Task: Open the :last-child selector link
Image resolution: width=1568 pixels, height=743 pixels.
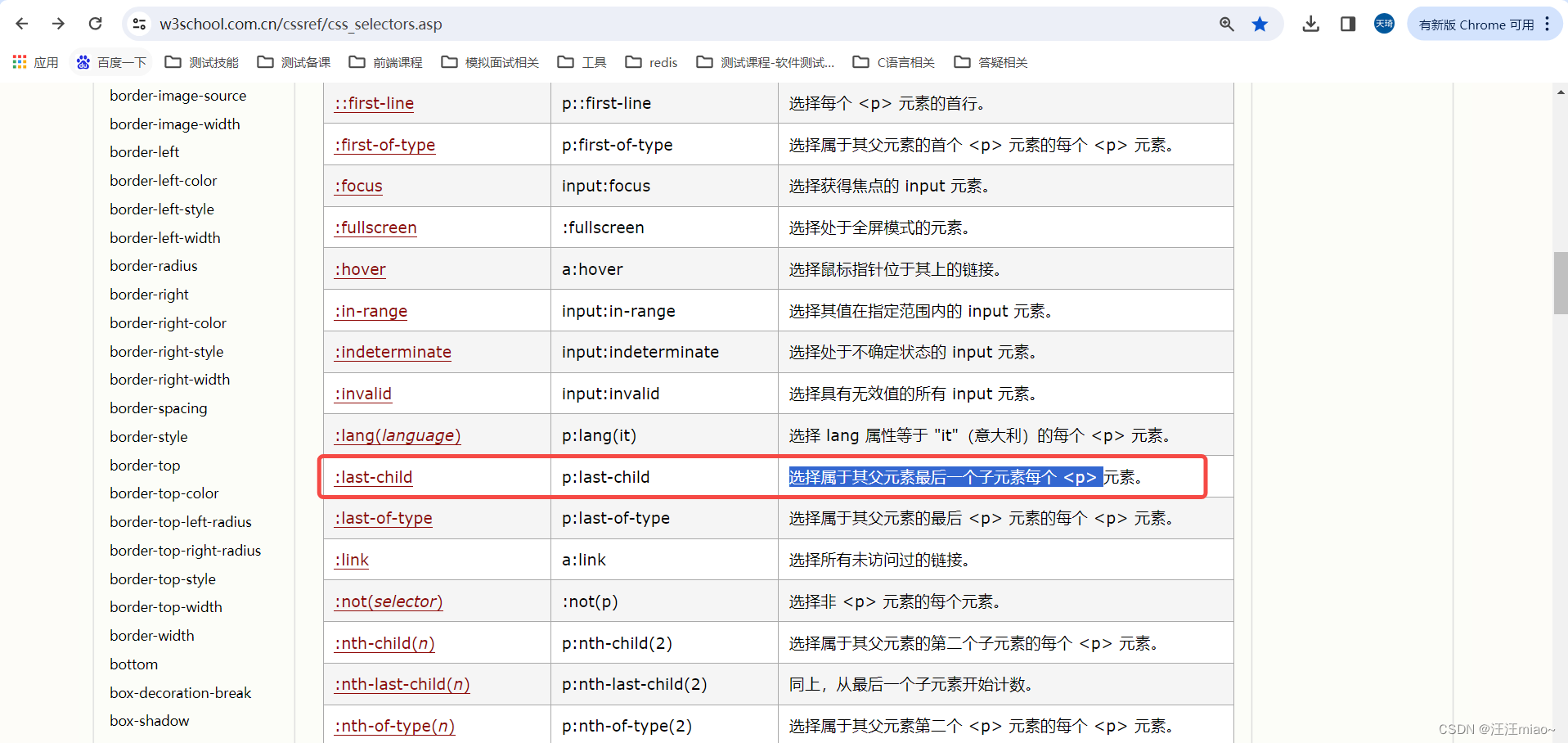Action: coord(373,477)
